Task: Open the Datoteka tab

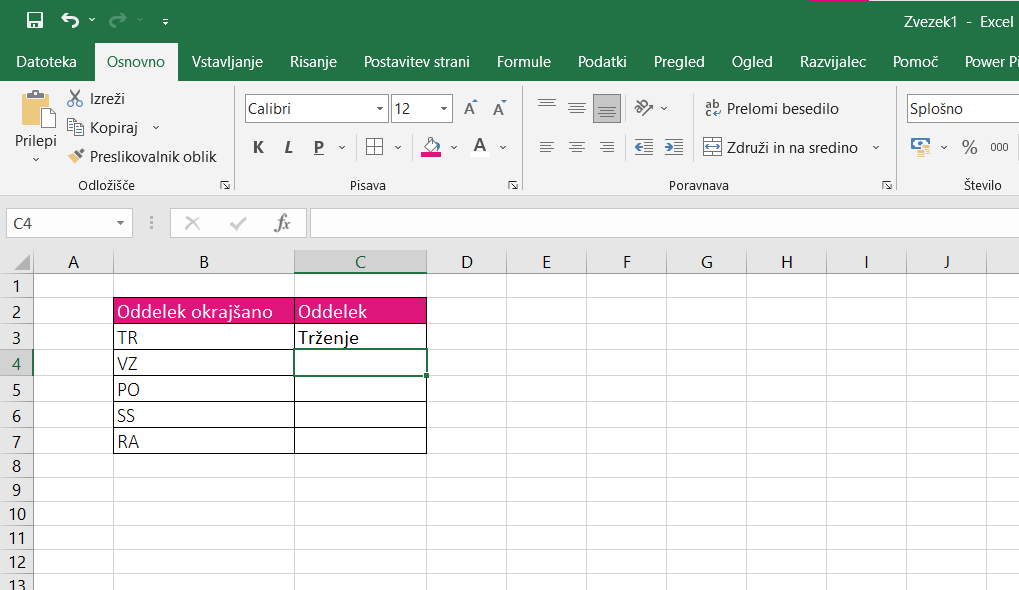Action: coord(46,62)
